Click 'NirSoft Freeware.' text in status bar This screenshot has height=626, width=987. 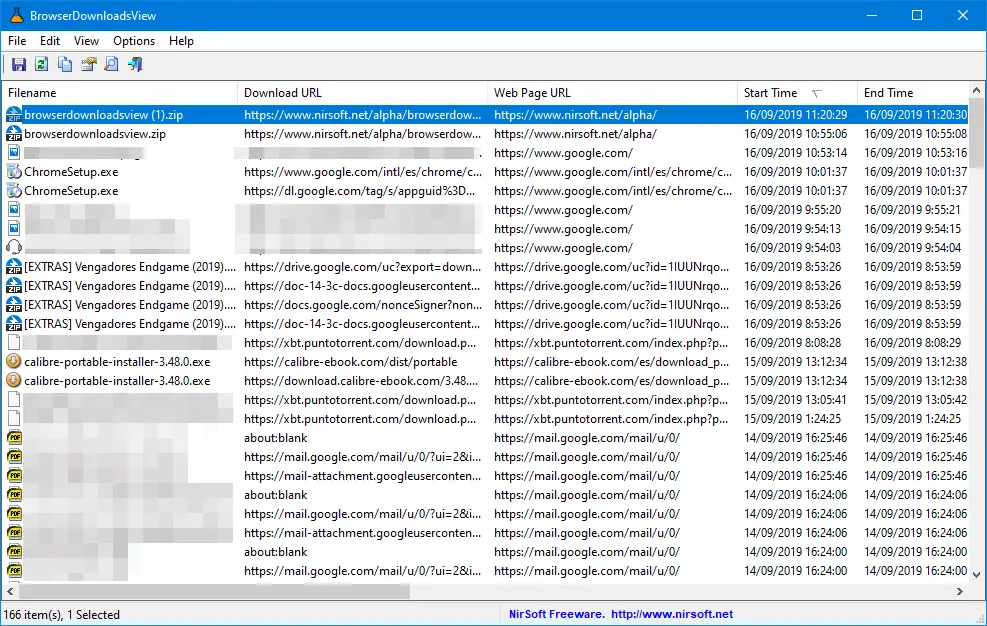(556, 614)
